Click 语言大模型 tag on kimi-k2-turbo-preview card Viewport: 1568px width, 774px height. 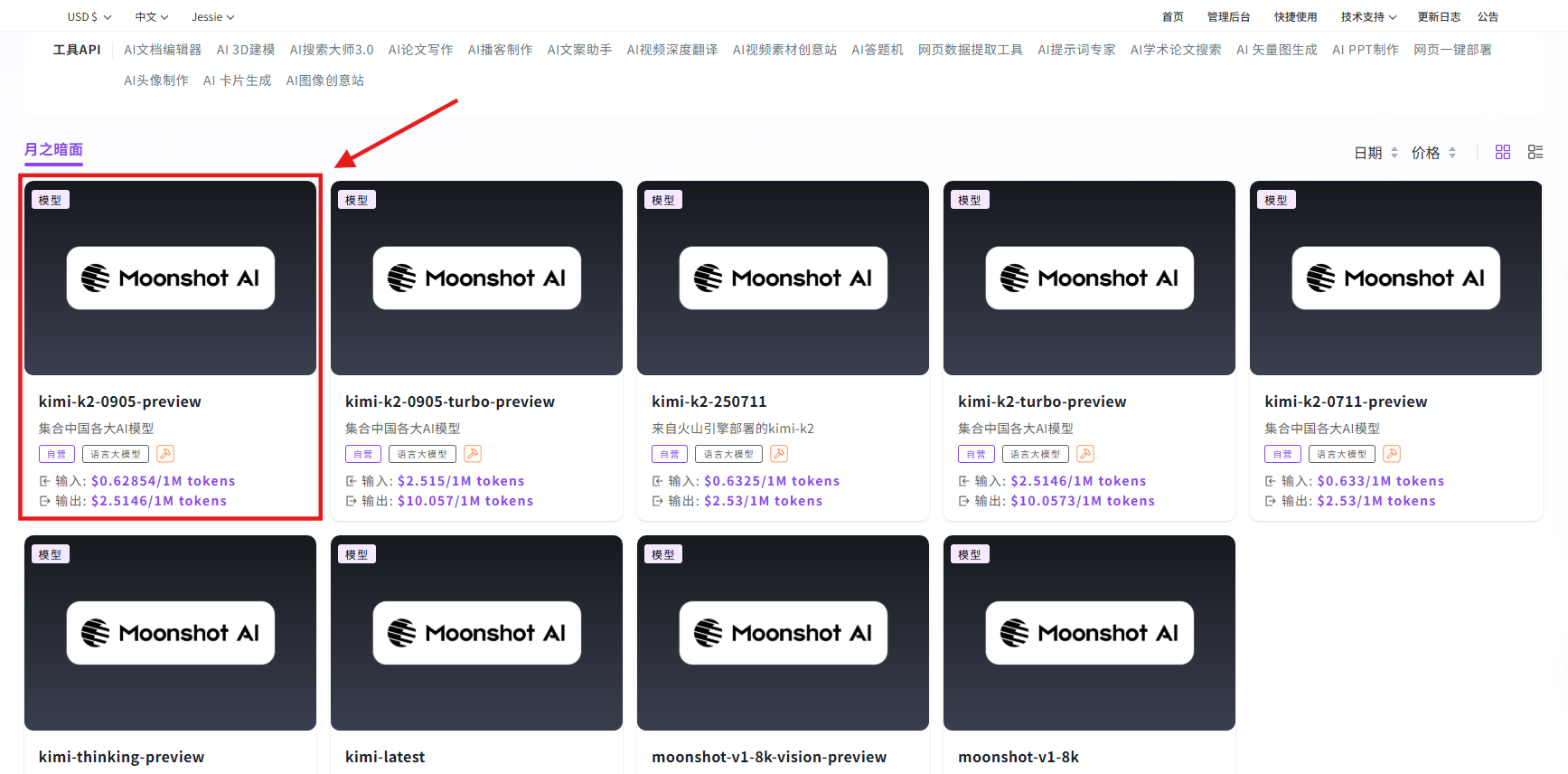(1036, 454)
